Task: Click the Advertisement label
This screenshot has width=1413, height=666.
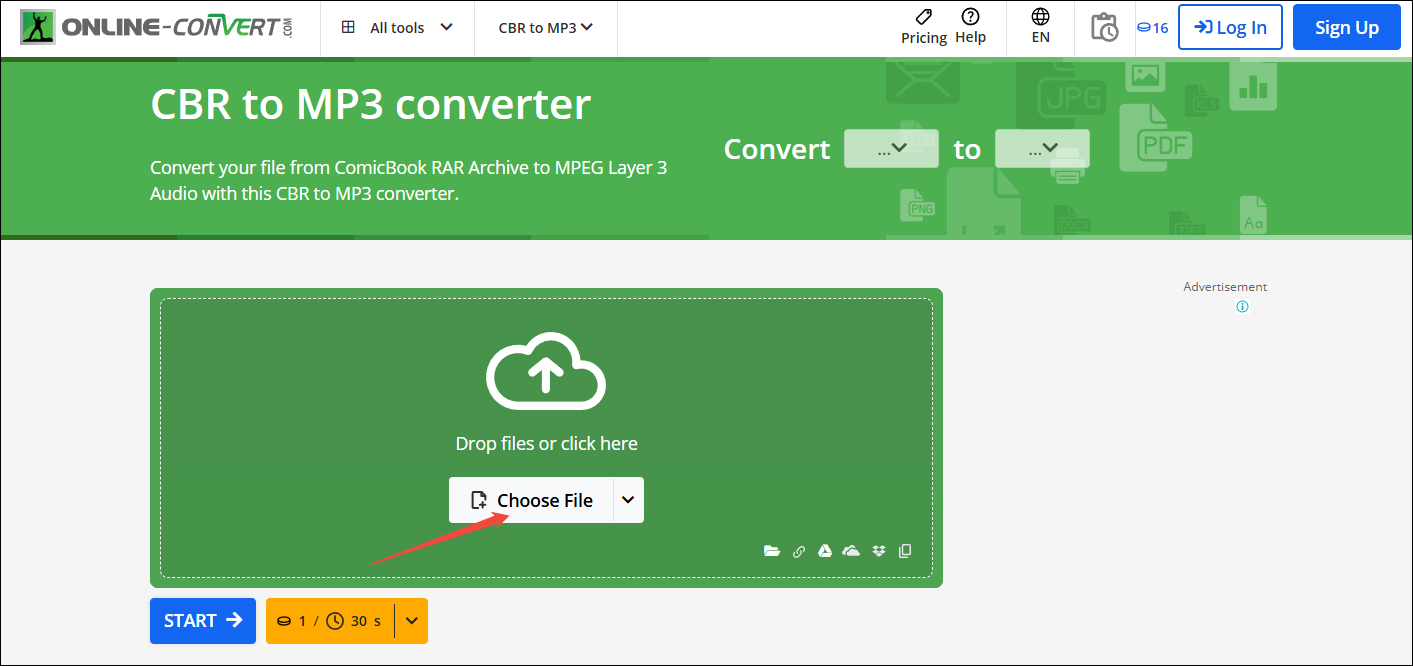Action: [1225, 287]
